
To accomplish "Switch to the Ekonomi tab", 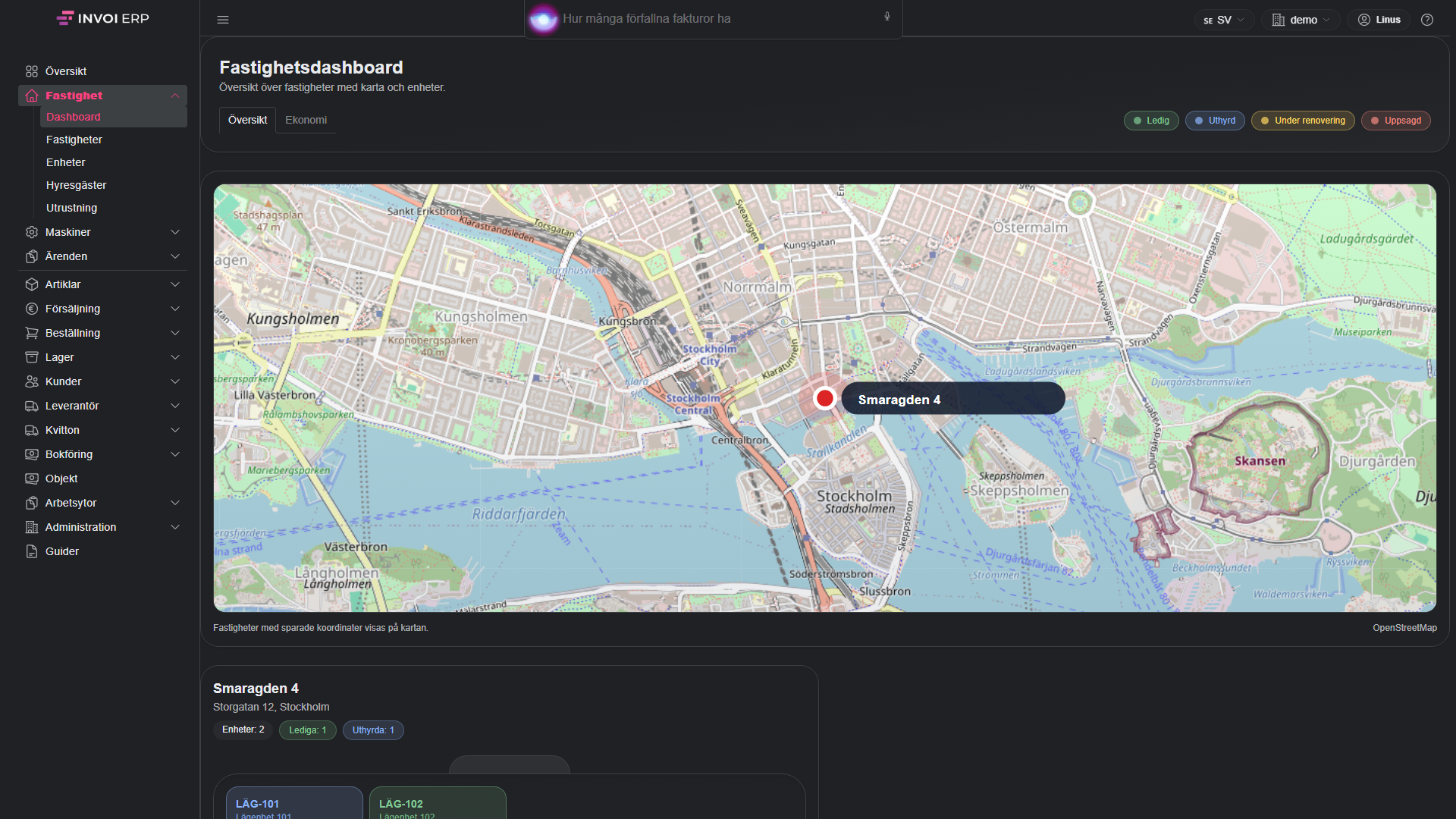I will tap(306, 120).
